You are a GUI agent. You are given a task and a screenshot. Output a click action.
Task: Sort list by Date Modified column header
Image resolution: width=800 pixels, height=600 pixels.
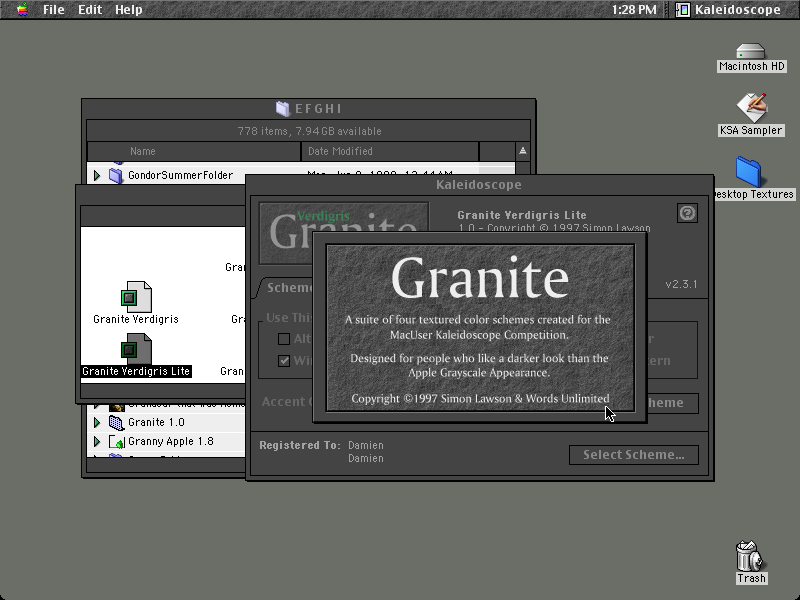(x=390, y=152)
